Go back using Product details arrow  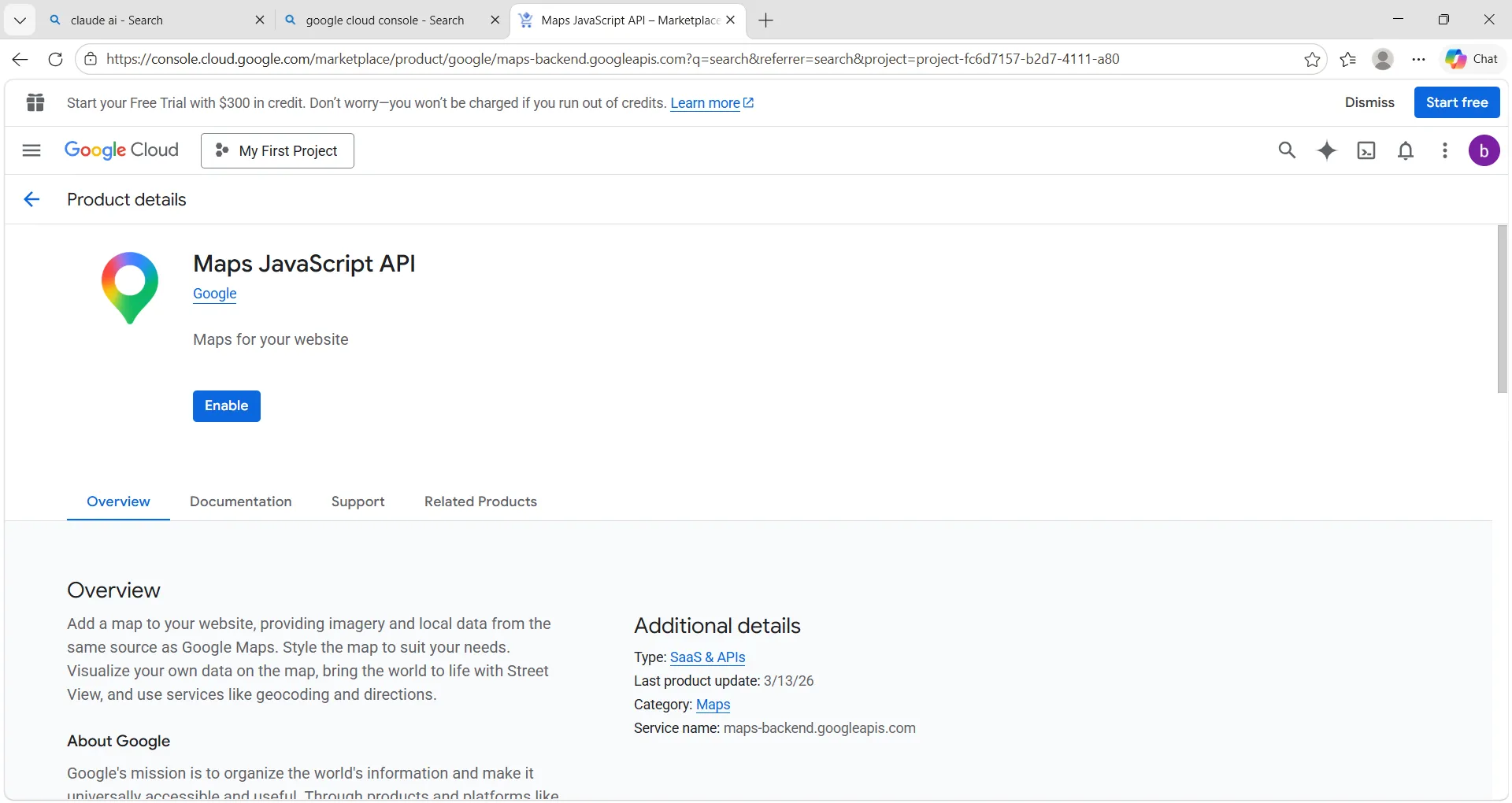pos(31,200)
